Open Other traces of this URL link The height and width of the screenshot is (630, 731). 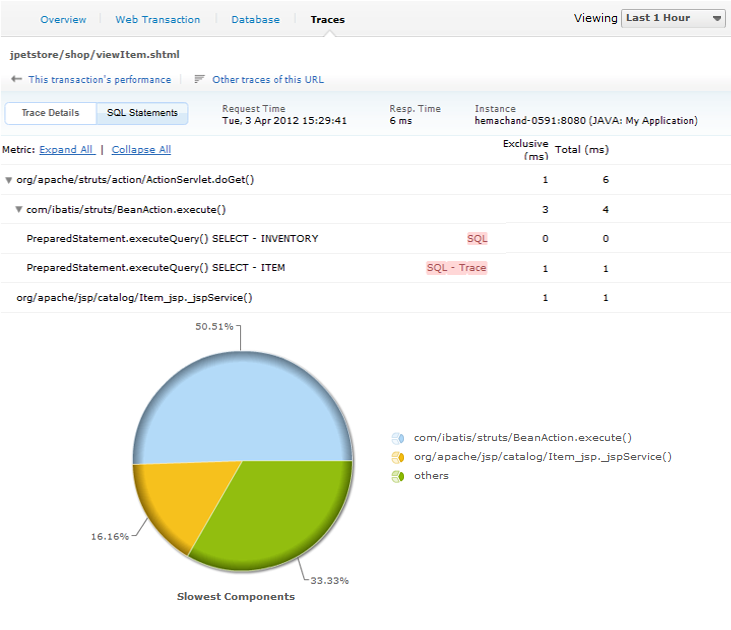point(268,79)
